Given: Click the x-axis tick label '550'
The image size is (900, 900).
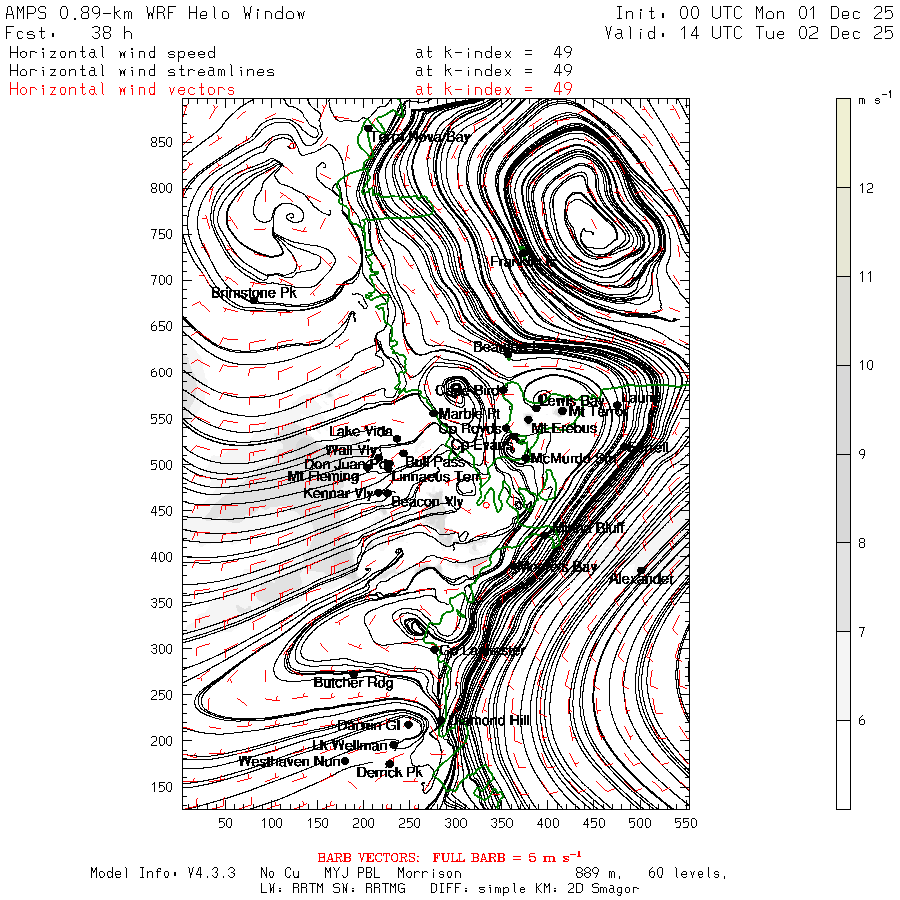Looking at the screenshot, I should (686, 823).
